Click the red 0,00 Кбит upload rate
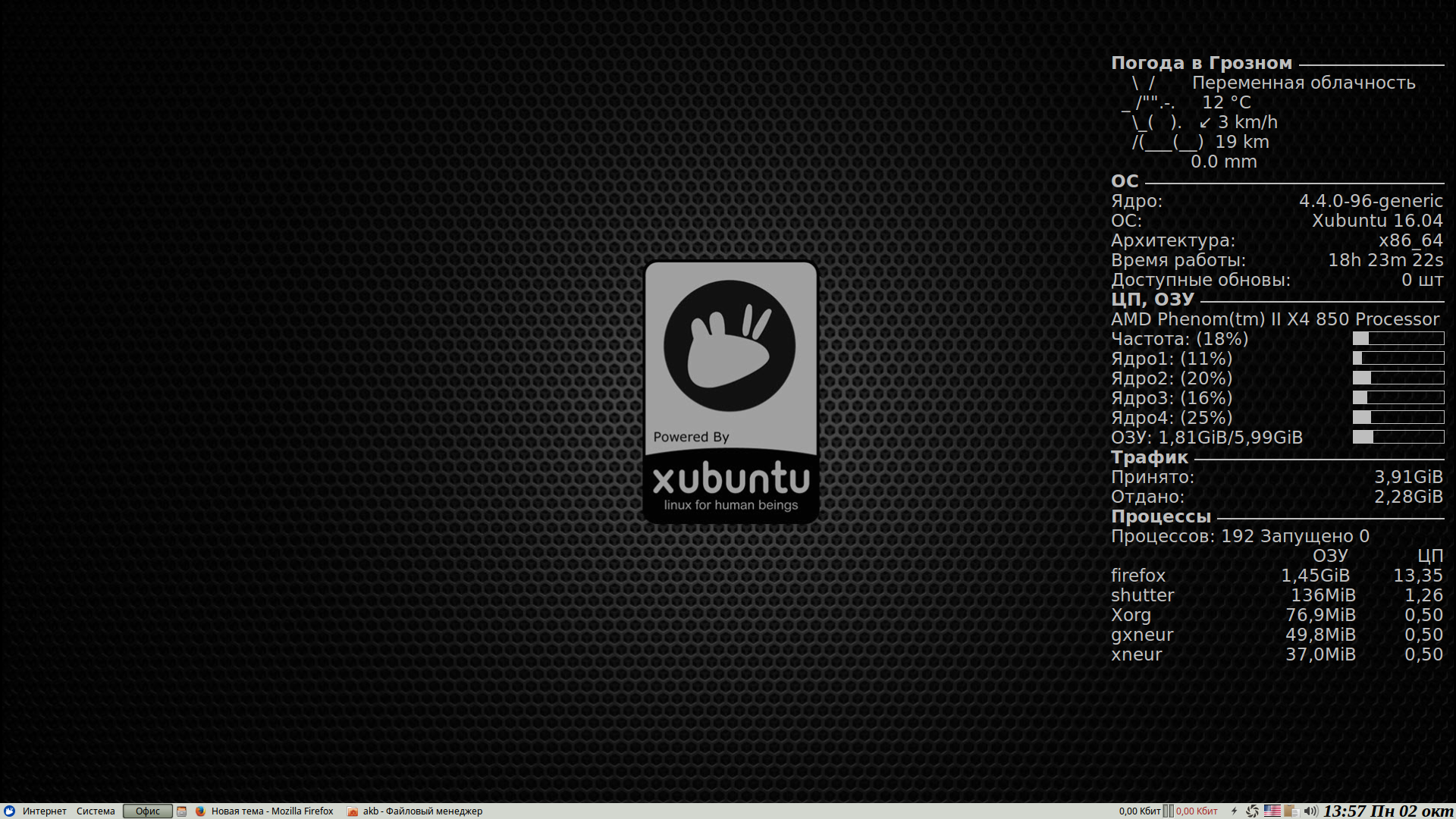The image size is (1456, 819). coord(1197,811)
